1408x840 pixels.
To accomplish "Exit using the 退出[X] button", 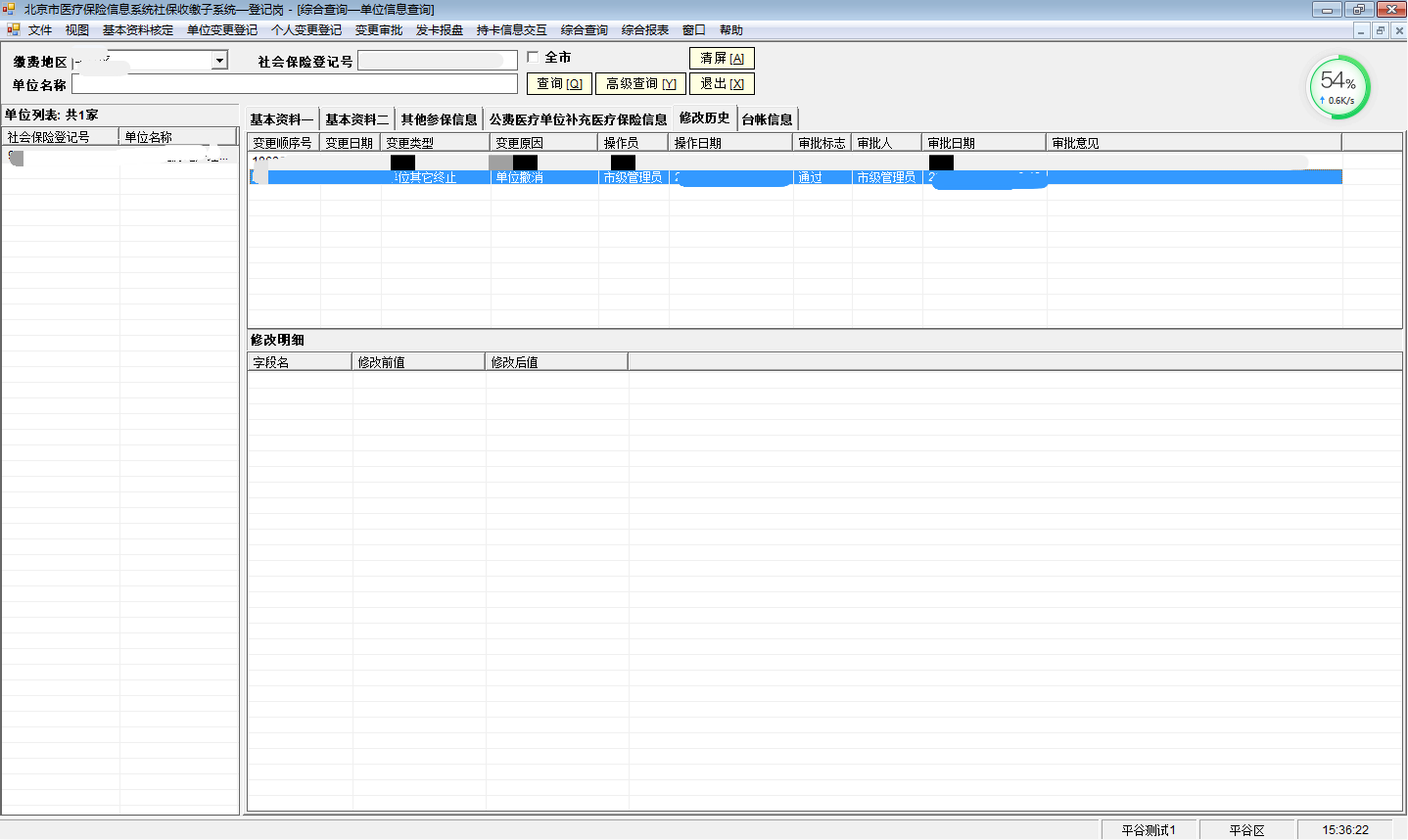I will click(722, 84).
